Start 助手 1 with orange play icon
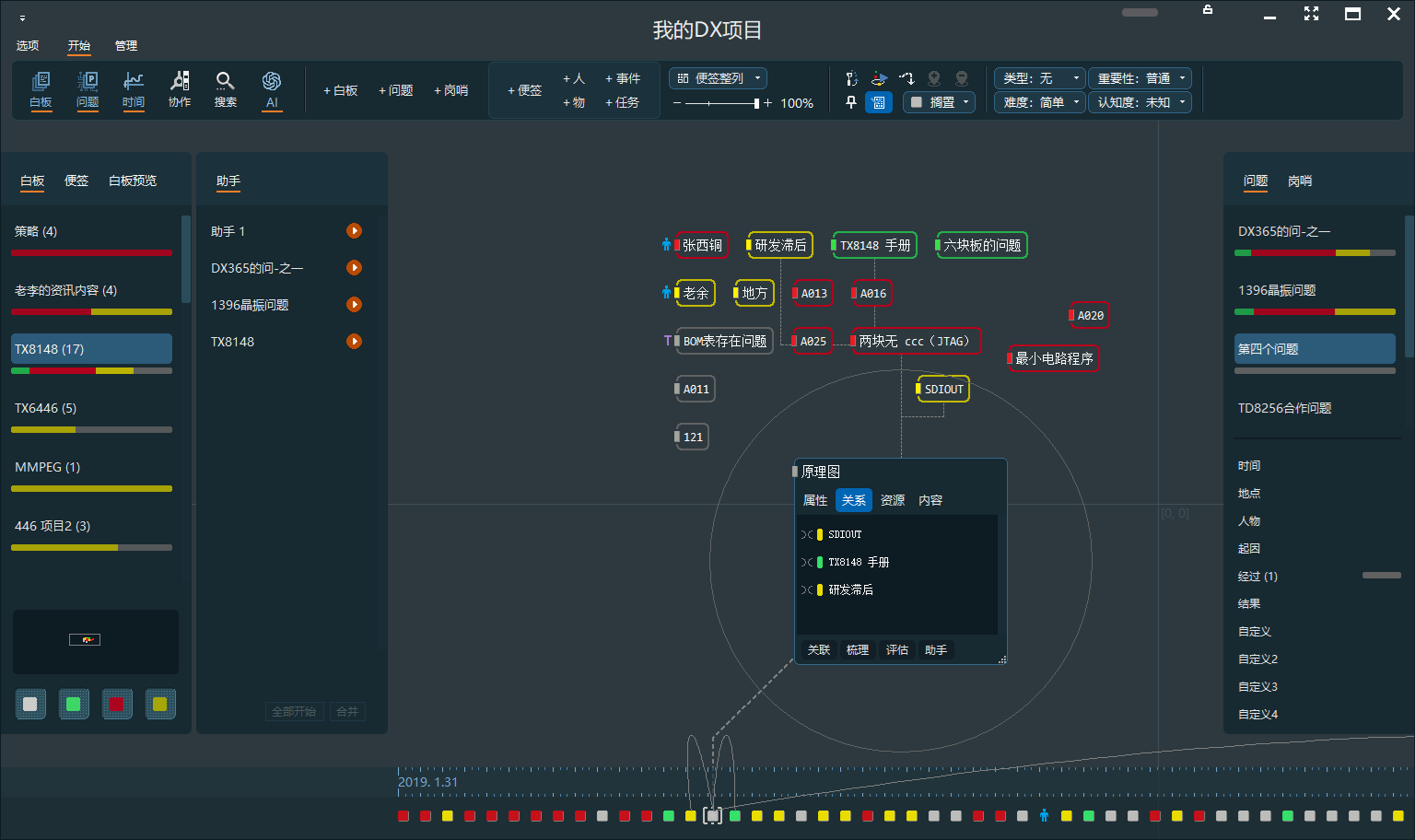 (354, 231)
